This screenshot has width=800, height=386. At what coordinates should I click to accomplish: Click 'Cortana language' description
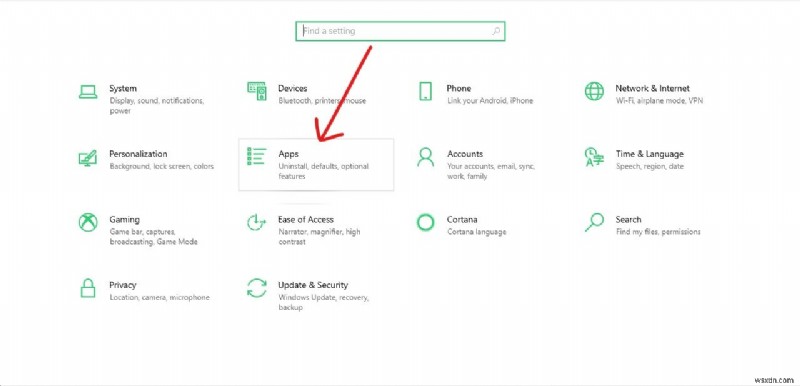pyautogui.click(x=477, y=231)
